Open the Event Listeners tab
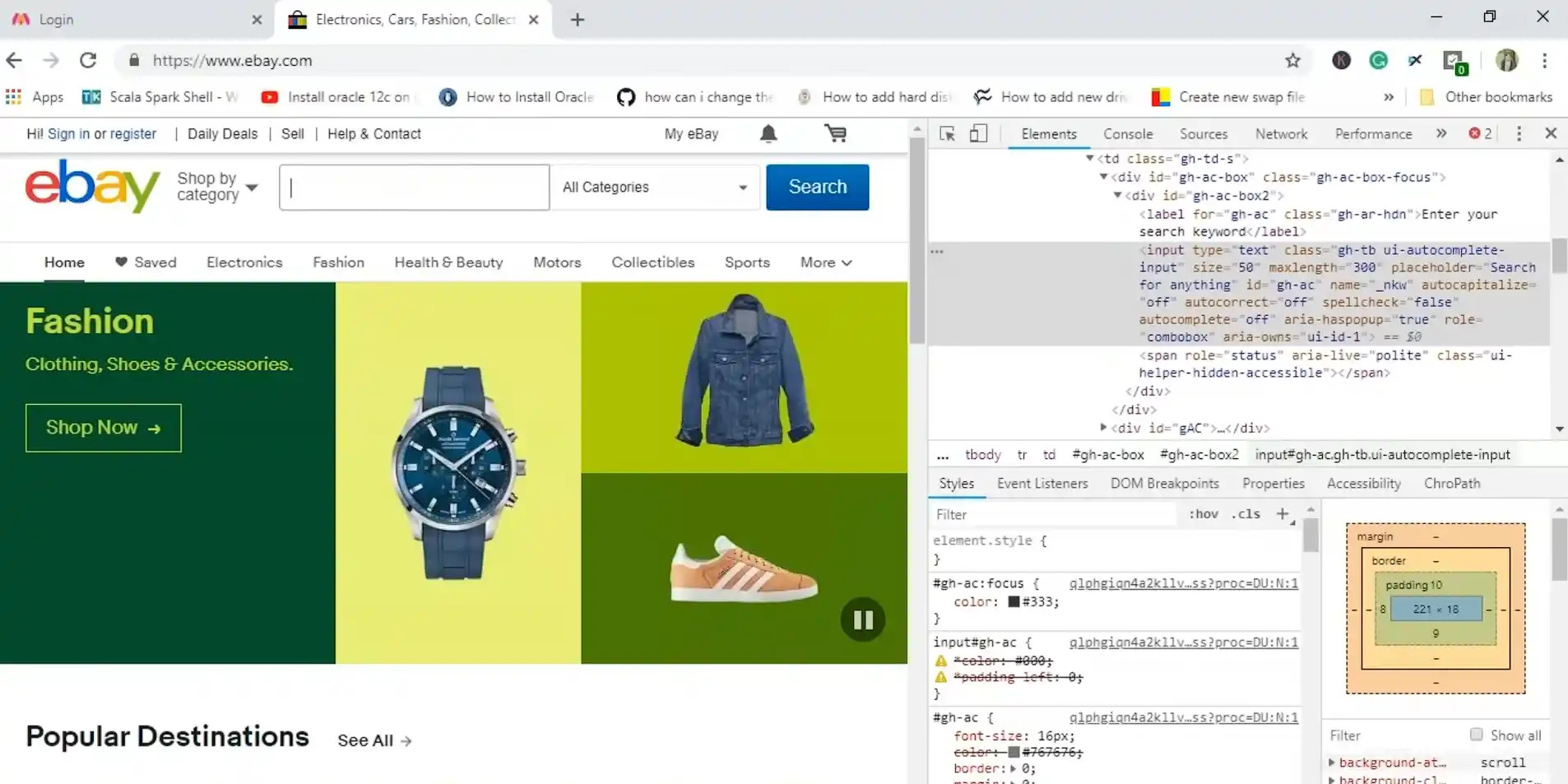Viewport: 1568px width, 784px height. [x=1042, y=484]
